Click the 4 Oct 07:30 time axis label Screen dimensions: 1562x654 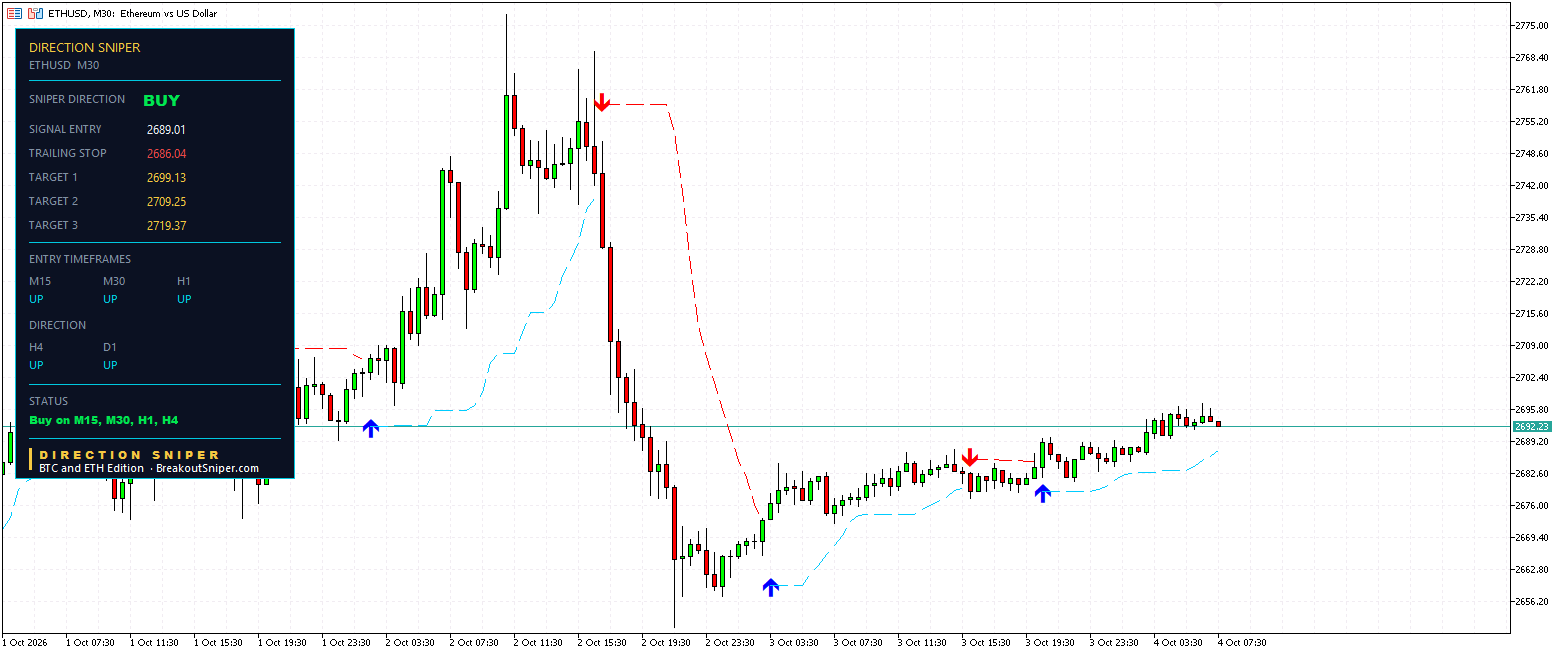coord(1243,643)
